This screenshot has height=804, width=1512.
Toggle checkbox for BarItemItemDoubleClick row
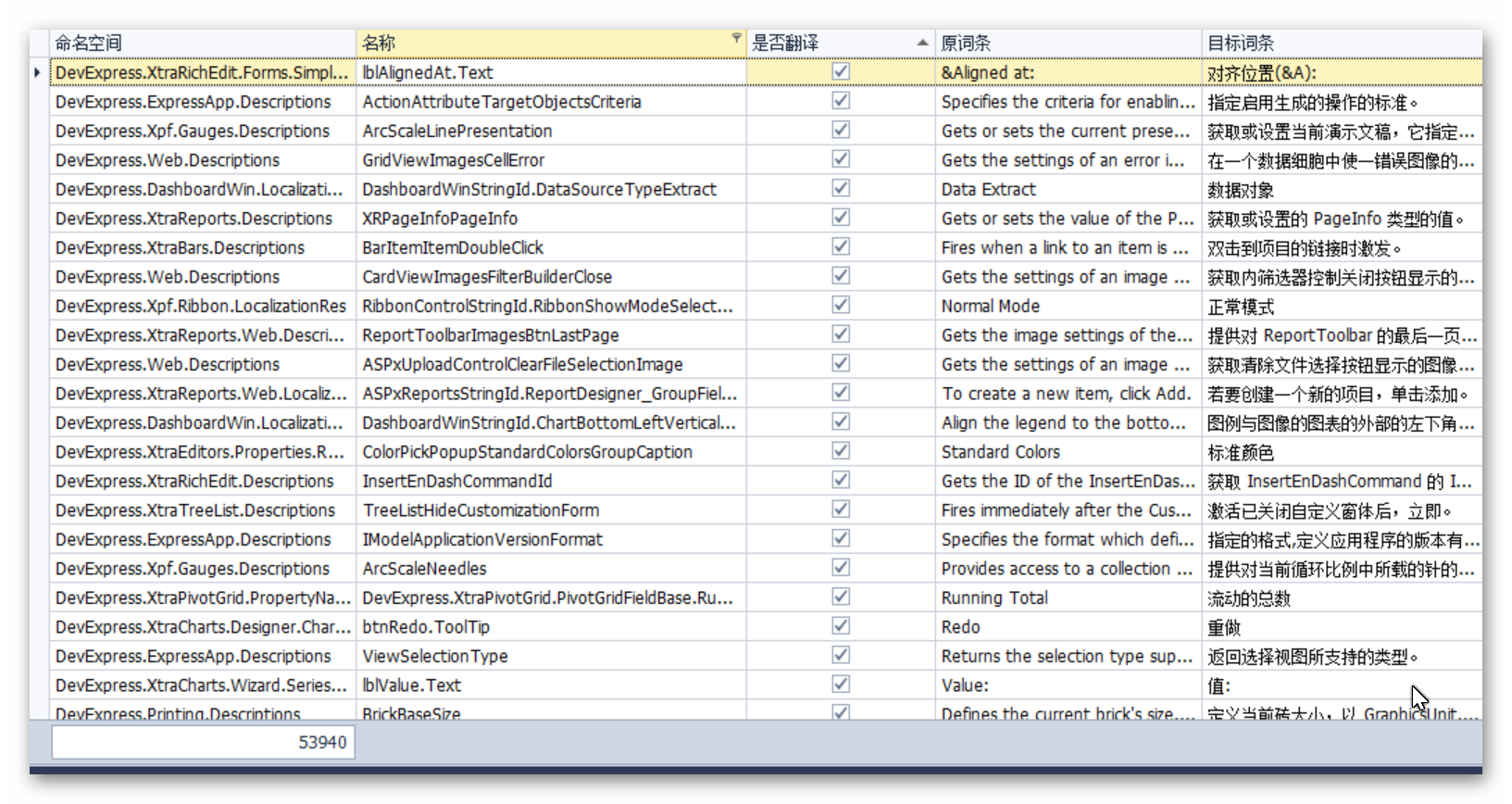click(x=841, y=246)
